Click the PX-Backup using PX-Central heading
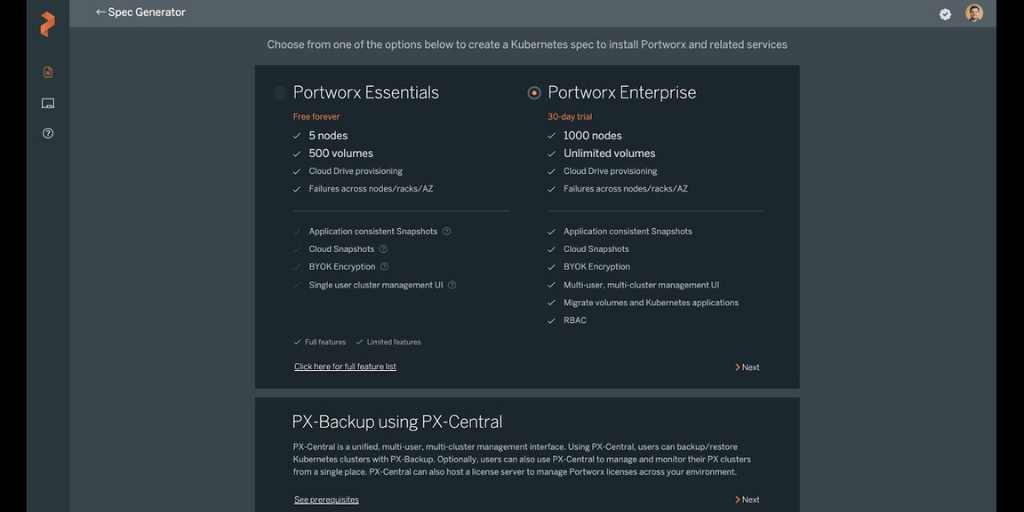The image size is (1024, 512). (397, 422)
